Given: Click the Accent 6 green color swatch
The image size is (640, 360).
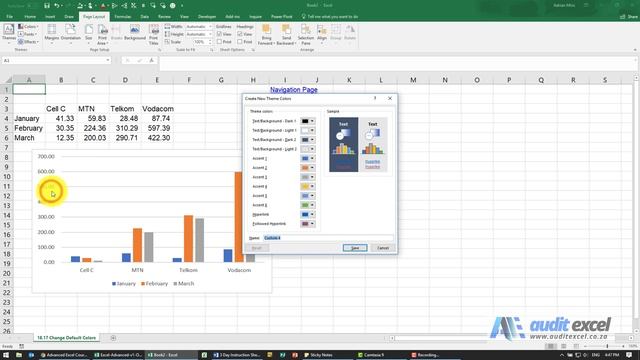Looking at the screenshot, I should pyautogui.click(x=305, y=205).
